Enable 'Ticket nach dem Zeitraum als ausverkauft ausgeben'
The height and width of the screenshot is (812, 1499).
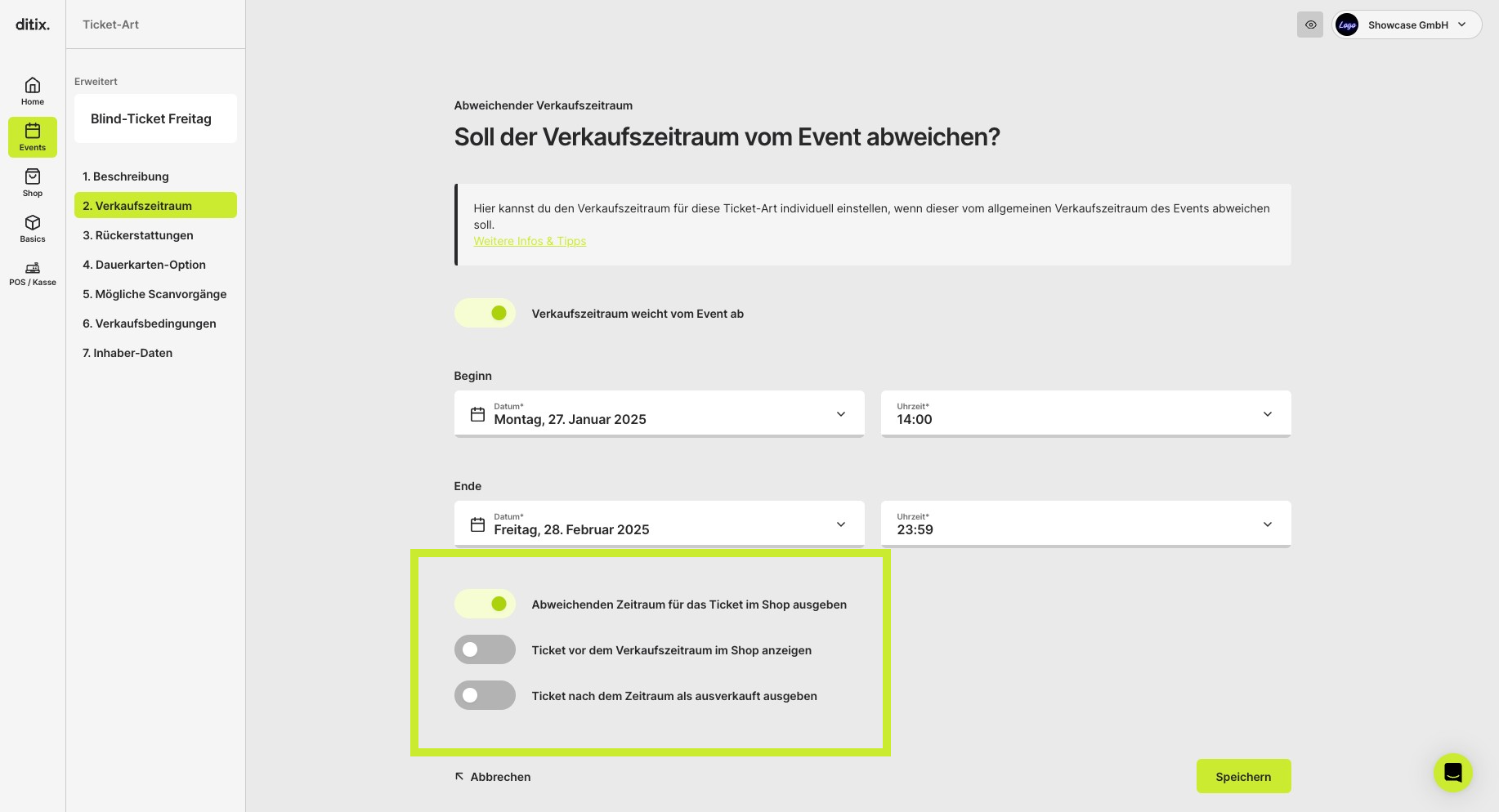pyautogui.click(x=485, y=695)
